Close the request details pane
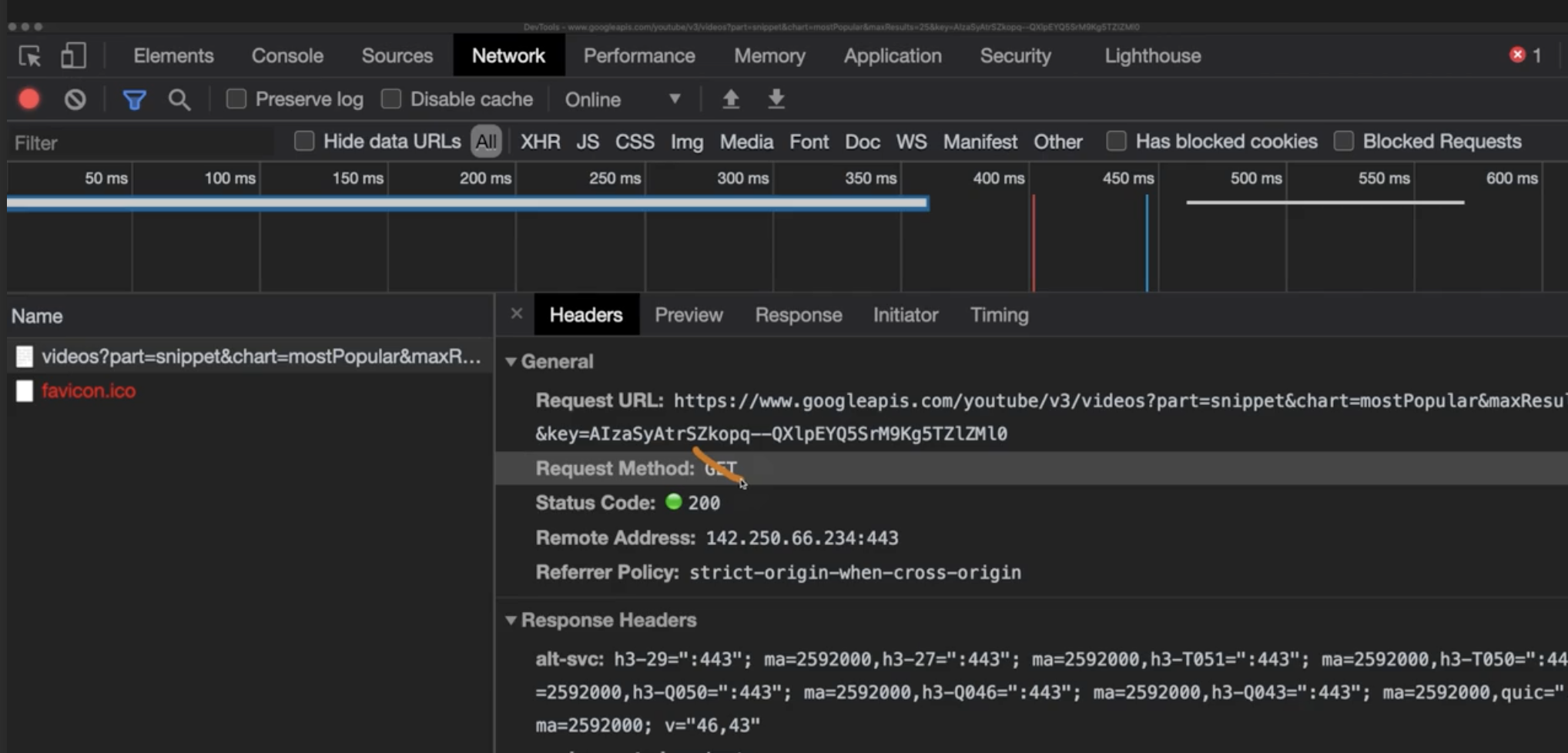 pos(517,314)
